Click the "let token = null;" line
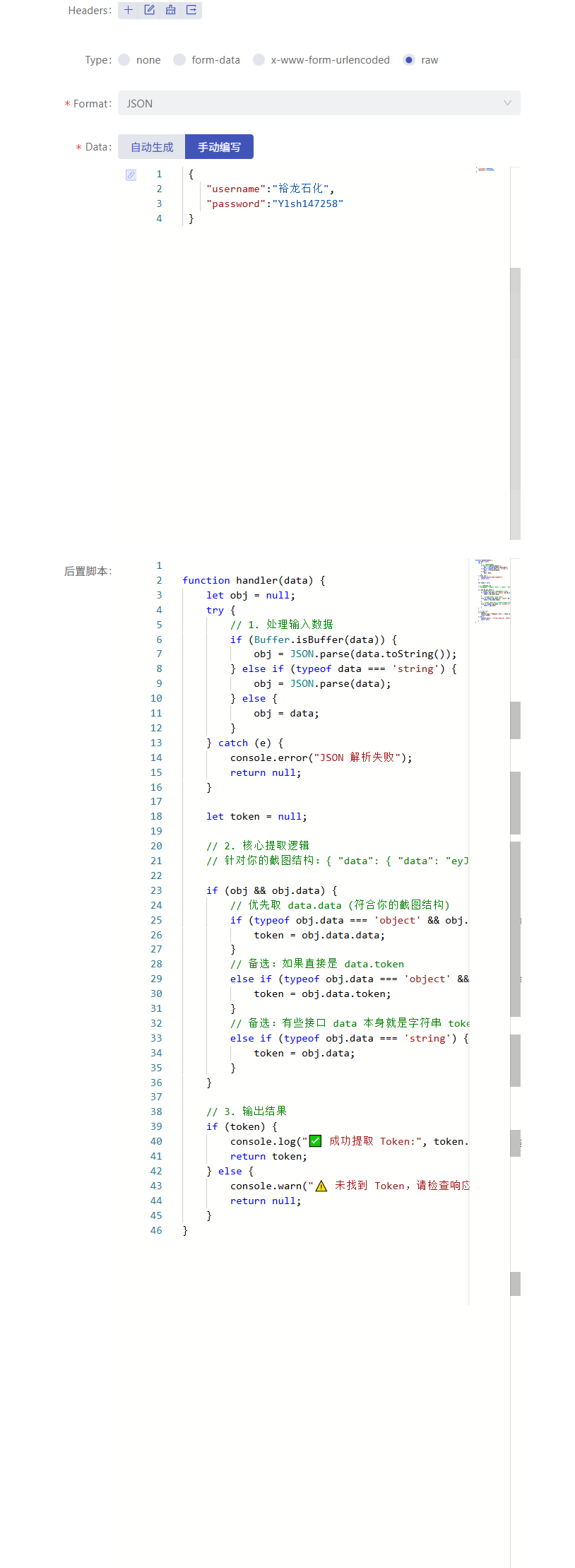 (x=256, y=816)
